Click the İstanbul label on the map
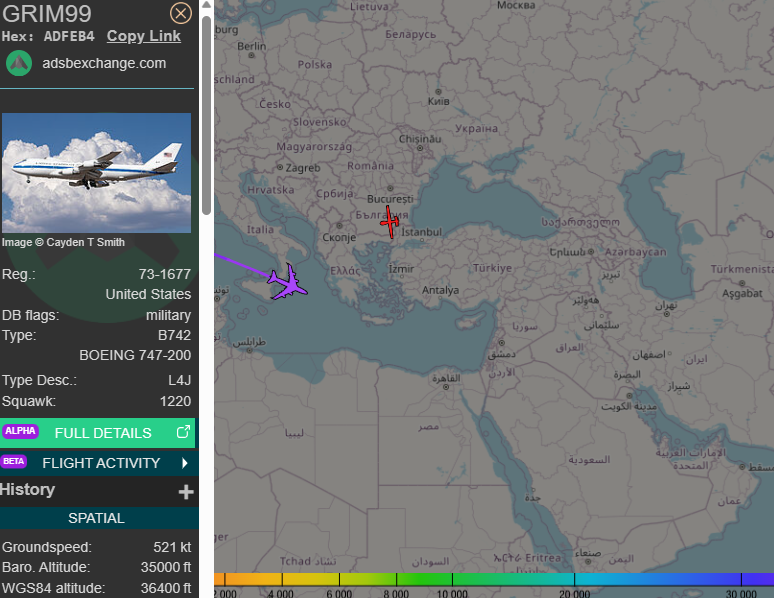774x598 pixels. click(422, 232)
